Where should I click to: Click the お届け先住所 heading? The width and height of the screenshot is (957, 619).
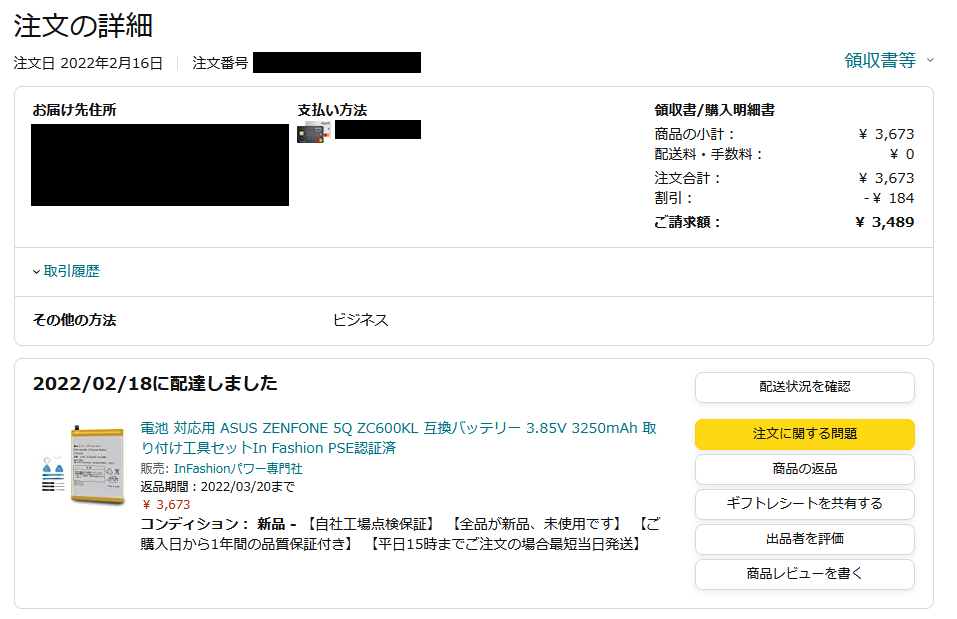(74, 110)
